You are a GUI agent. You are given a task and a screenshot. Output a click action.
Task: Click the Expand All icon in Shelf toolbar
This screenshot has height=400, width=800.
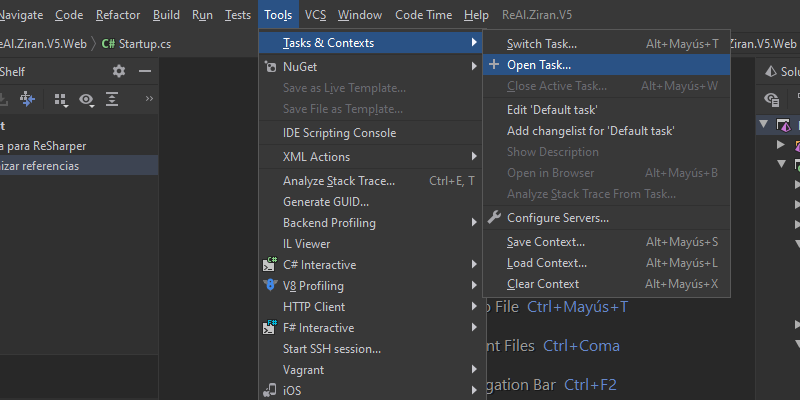coord(112,99)
